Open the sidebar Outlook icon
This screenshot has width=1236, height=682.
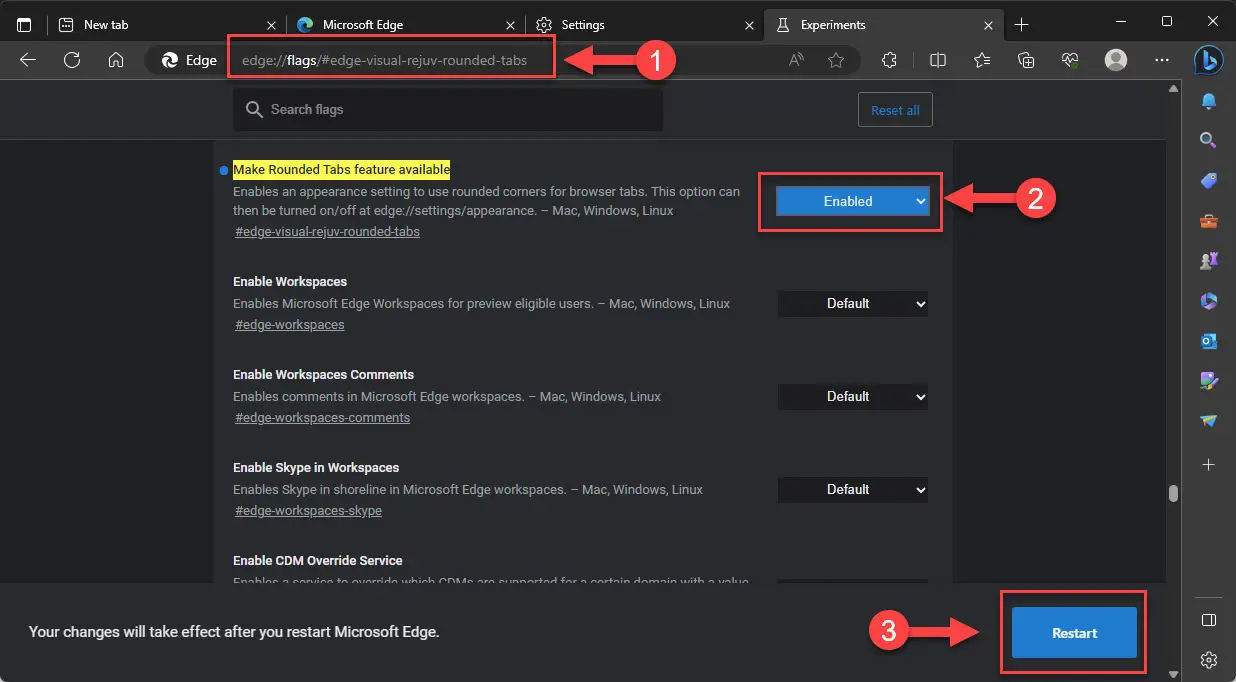[1209, 341]
